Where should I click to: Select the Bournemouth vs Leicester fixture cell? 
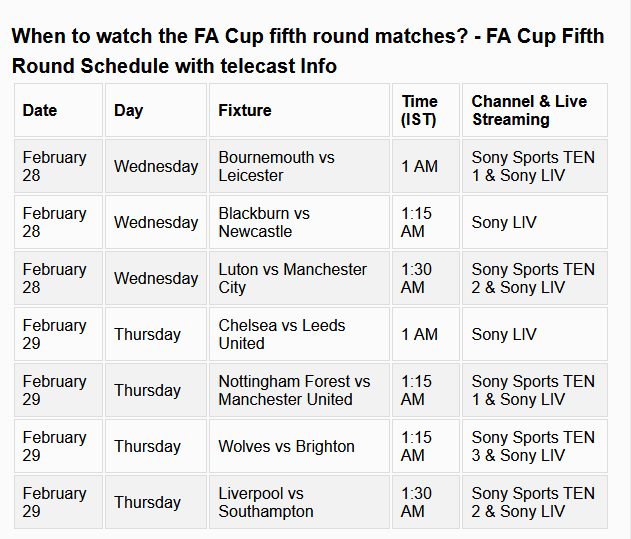tap(299, 166)
